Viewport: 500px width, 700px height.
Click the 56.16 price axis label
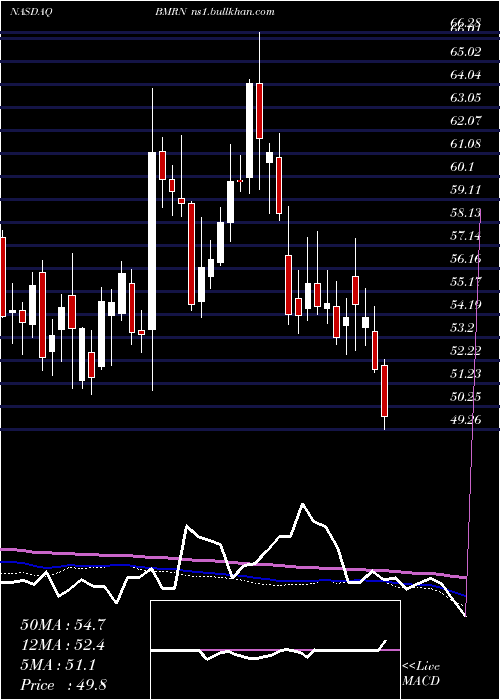[x=465, y=259]
